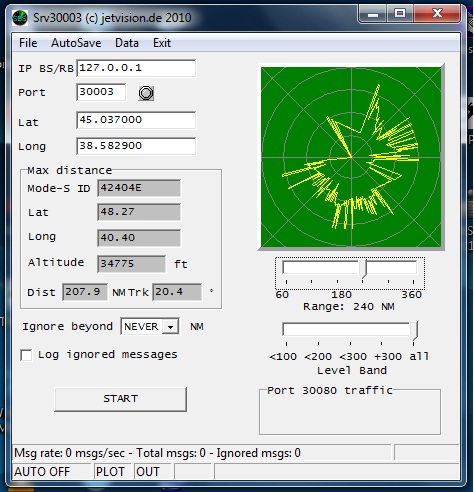The height and width of the screenshot is (492, 474).
Task: Click the Level Band slider thumb
Action: click(414, 331)
